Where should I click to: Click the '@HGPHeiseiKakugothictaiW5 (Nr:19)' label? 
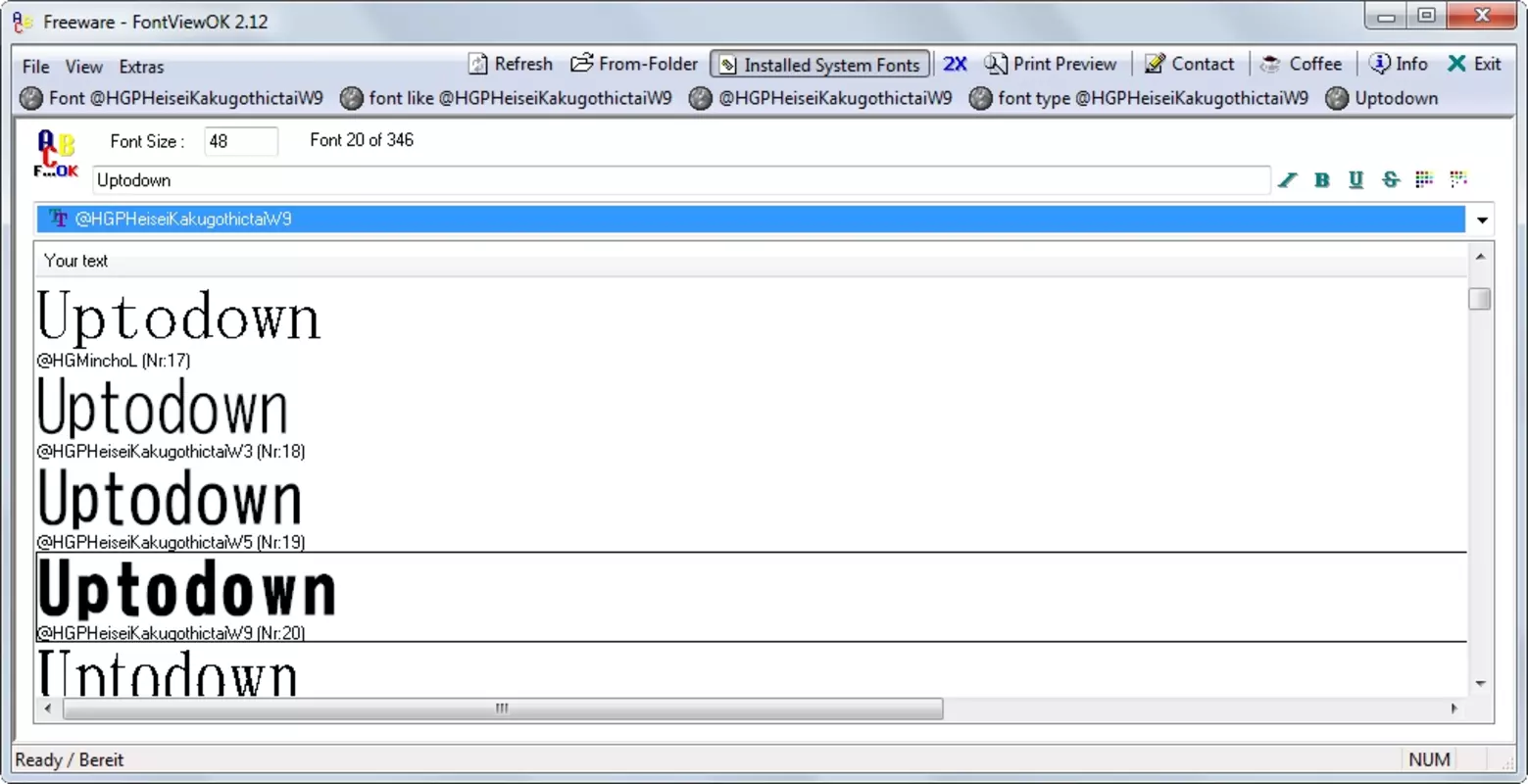coord(171,542)
